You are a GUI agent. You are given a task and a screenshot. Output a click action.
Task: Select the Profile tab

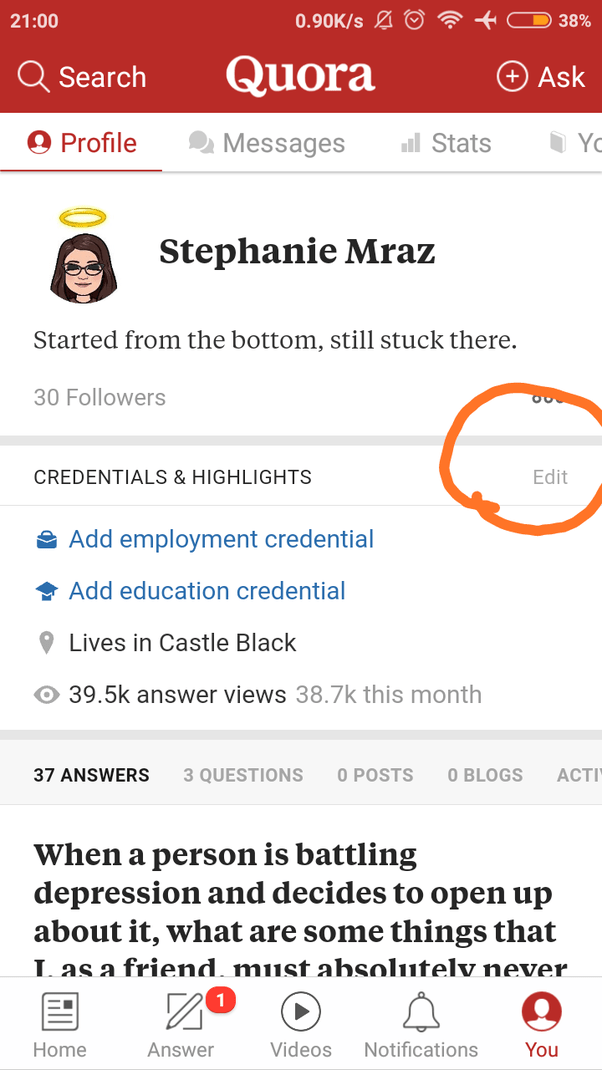[x=80, y=142]
